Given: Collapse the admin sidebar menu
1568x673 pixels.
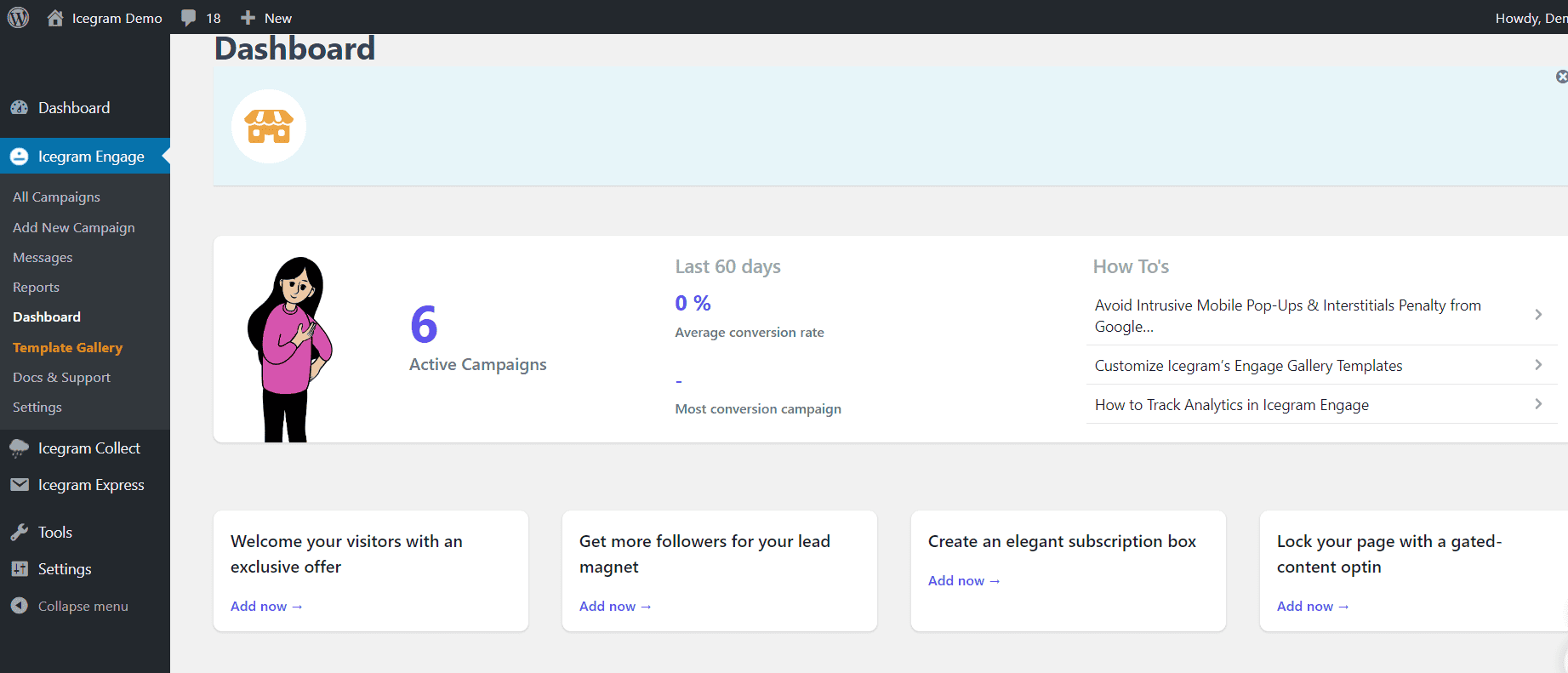Looking at the screenshot, I should [83, 607].
